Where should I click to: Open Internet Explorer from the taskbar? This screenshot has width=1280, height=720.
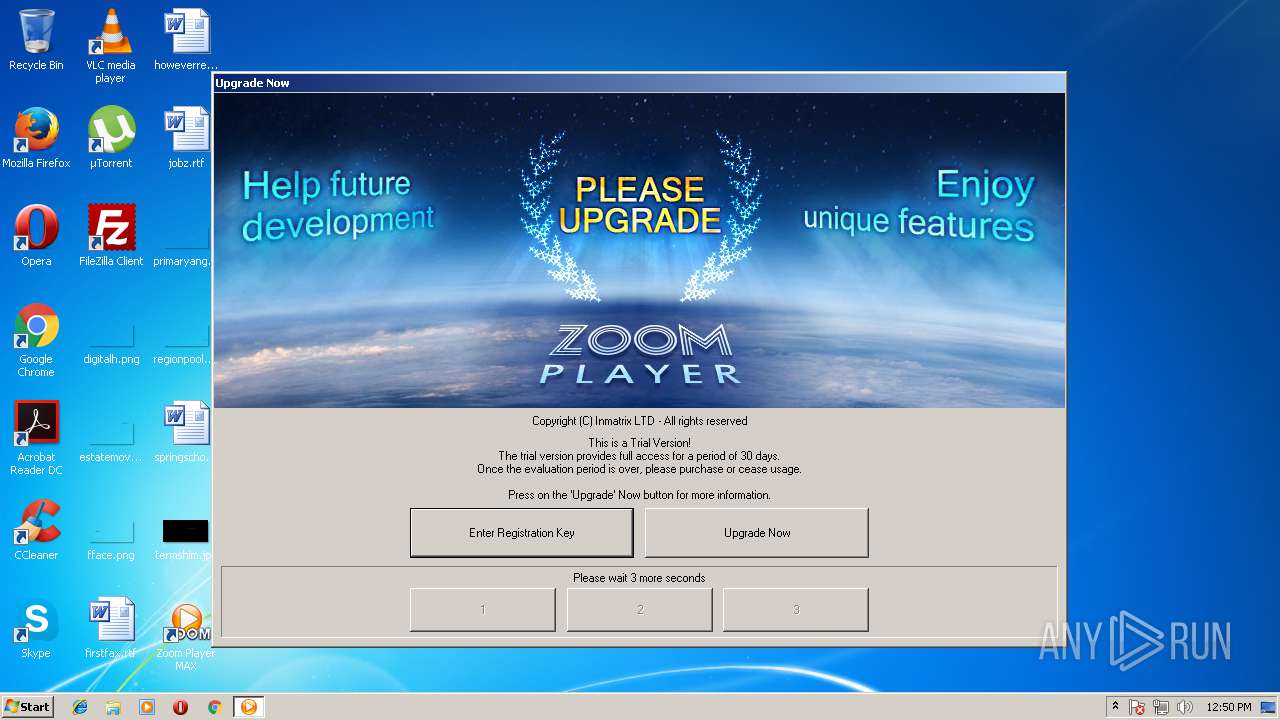coord(80,707)
